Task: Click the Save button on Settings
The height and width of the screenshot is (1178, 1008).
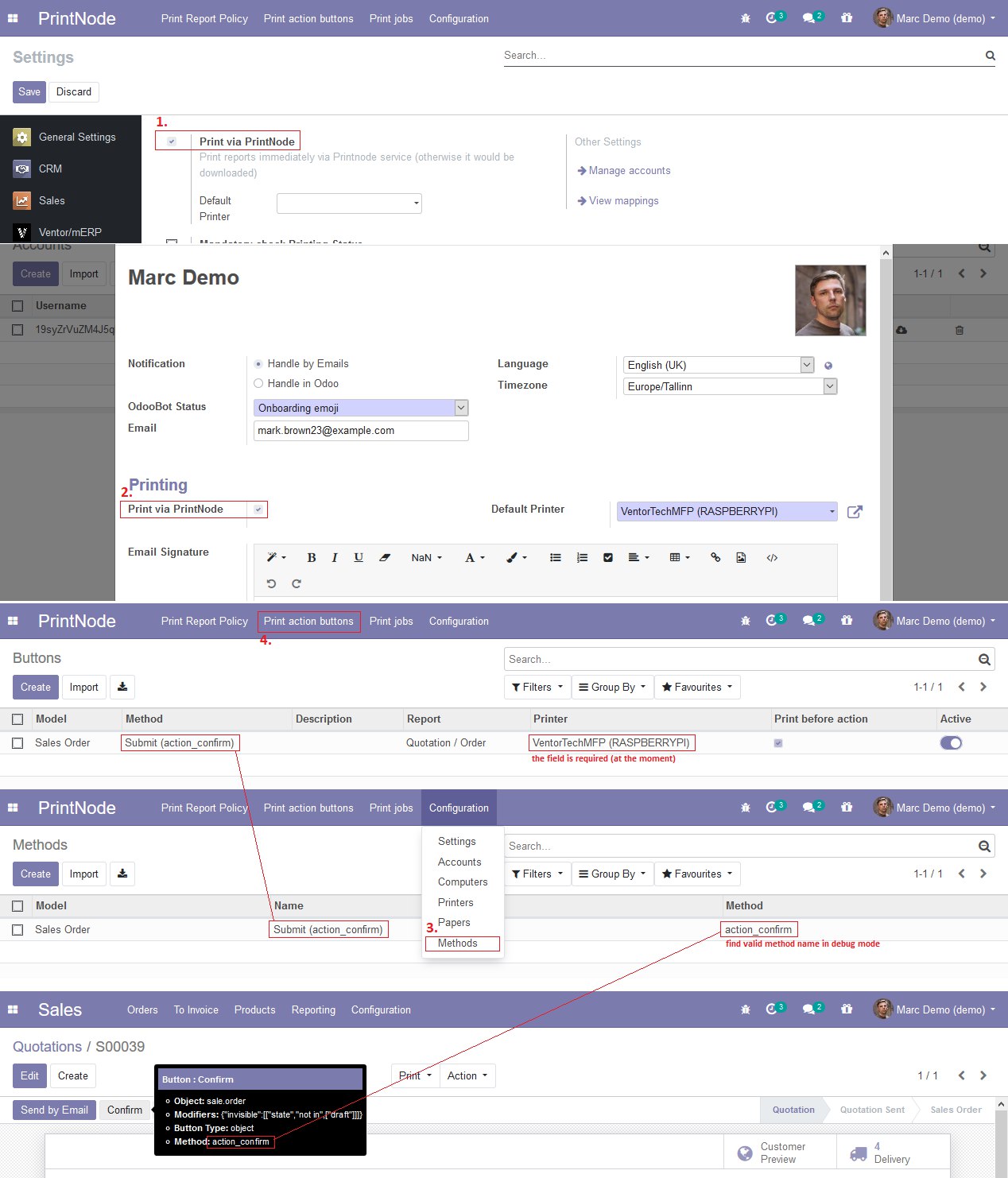Action: point(29,91)
